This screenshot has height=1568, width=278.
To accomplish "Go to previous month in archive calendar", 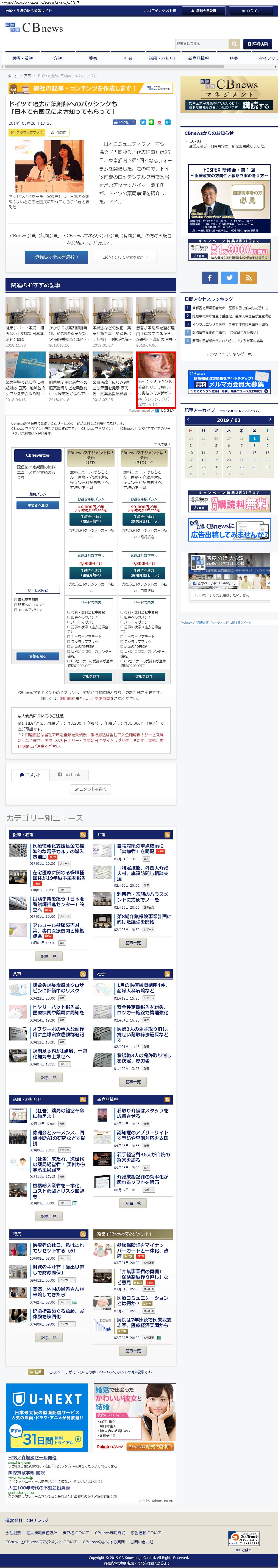I will (188, 419).
